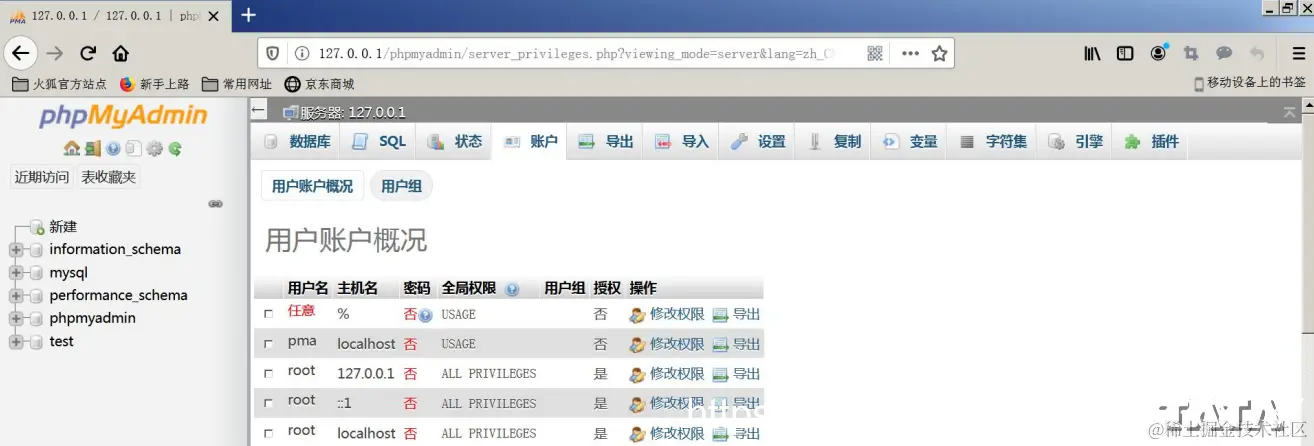1314x446 pixels.
Task: Open the 字符集 tab
Action: (x=992, y=142)
